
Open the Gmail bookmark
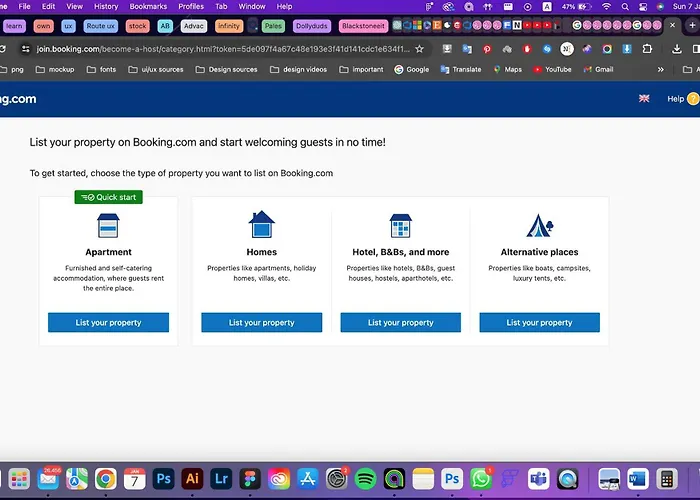598,70
